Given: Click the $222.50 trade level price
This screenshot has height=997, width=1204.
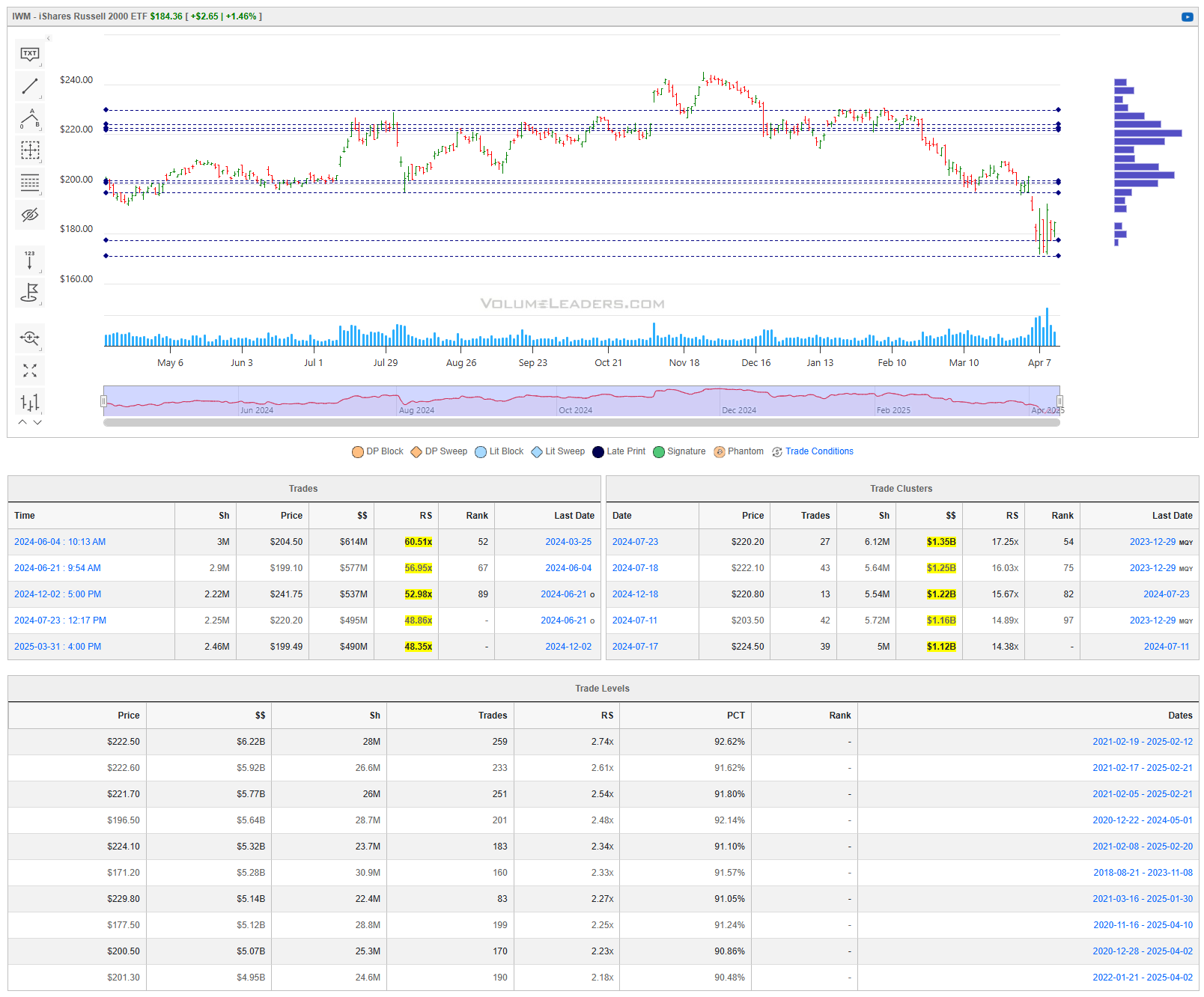Looking at the screenshot, I should 124,742.
